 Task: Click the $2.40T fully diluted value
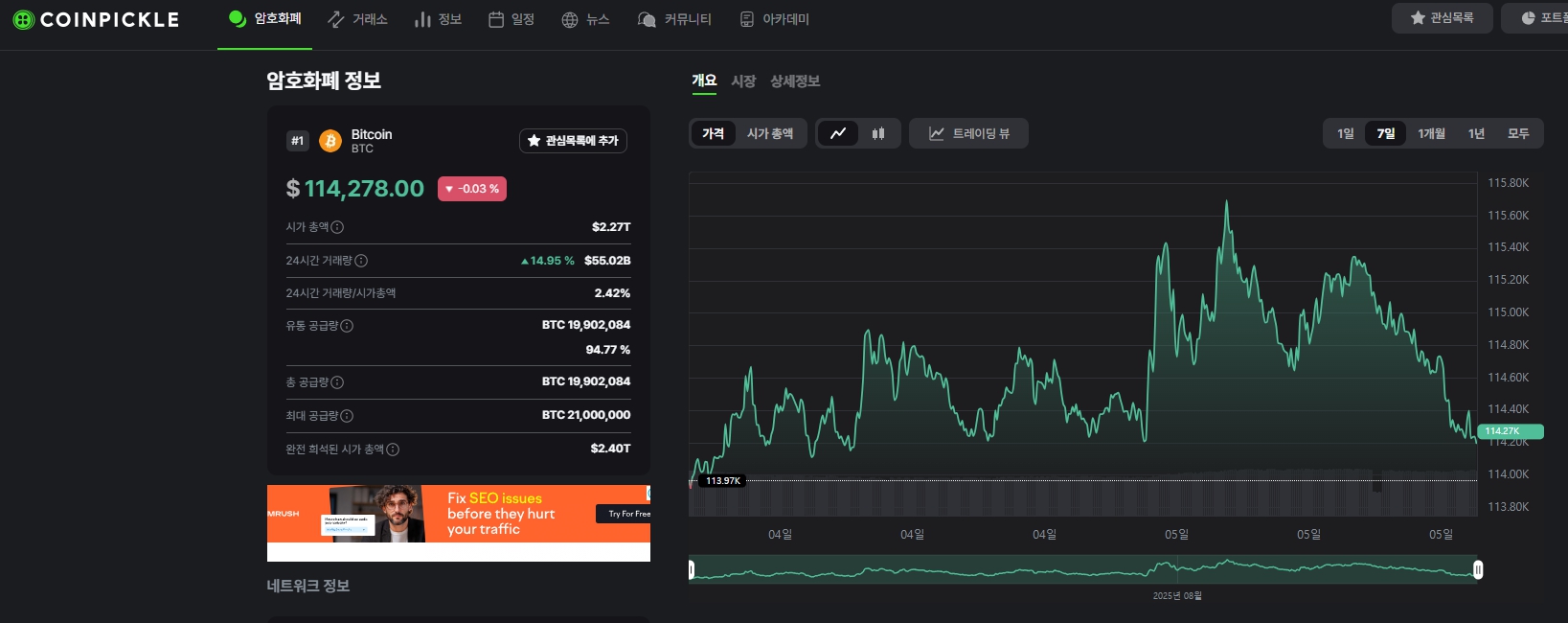point(610,449)
